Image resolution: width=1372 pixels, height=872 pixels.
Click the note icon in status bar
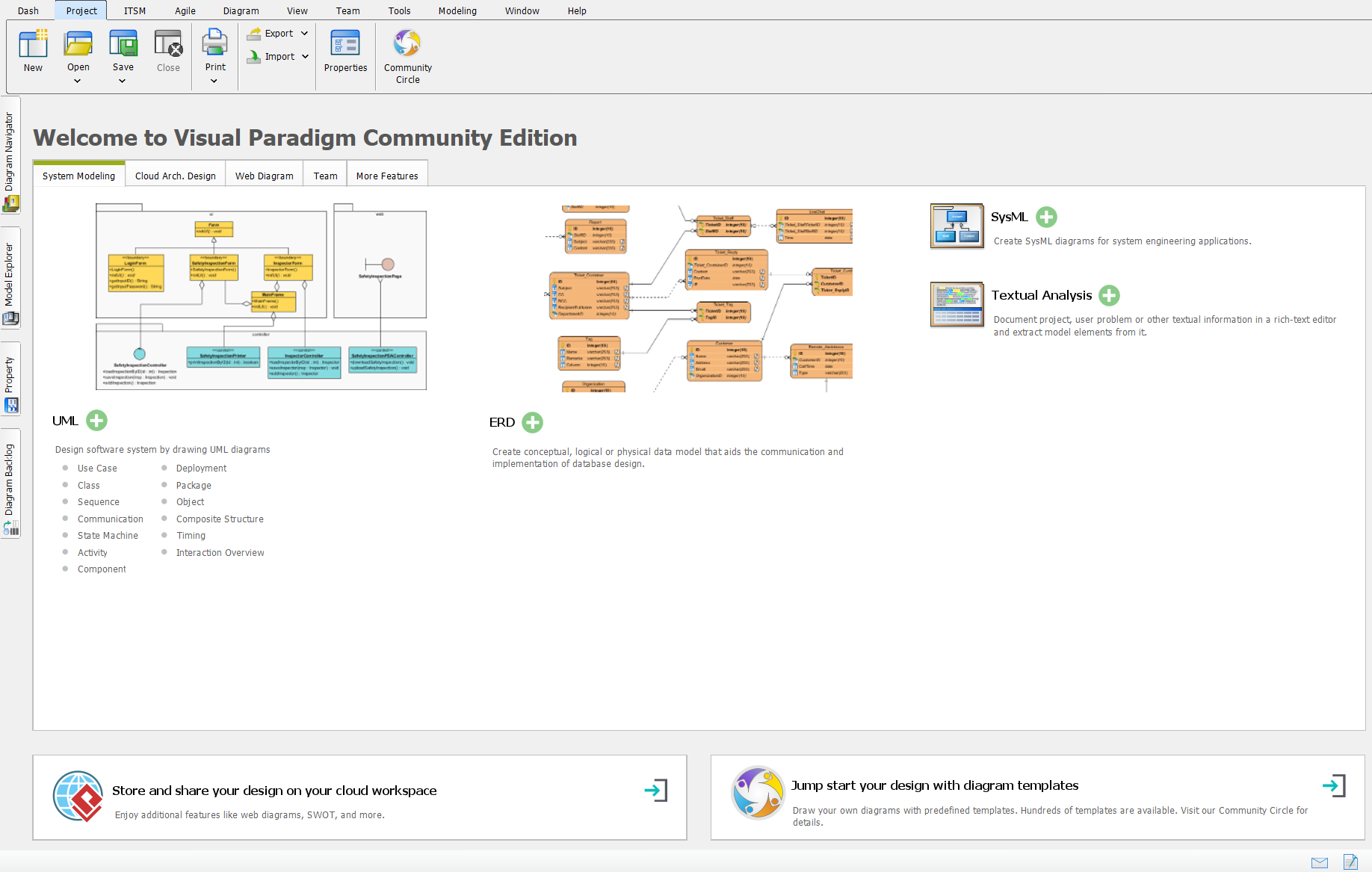1350,862
